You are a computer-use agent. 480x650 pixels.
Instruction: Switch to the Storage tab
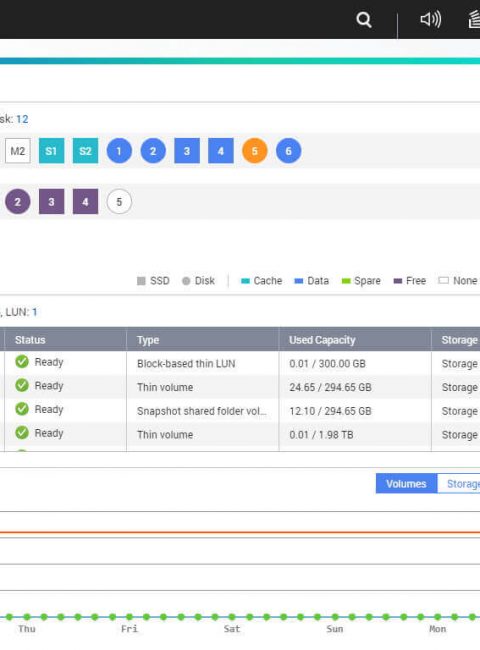[x=459, y=484]
